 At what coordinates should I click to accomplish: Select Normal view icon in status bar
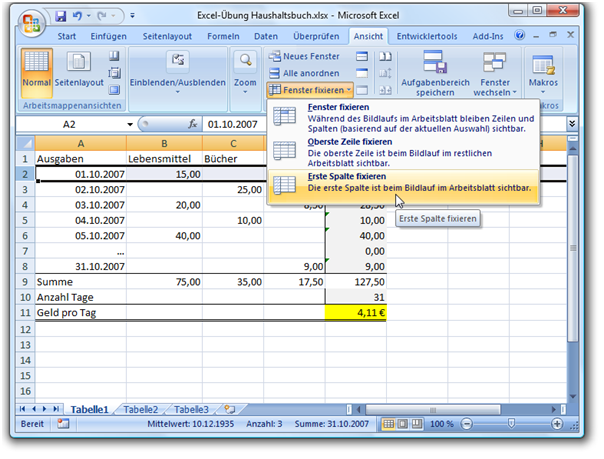click(x=388, y=424)
